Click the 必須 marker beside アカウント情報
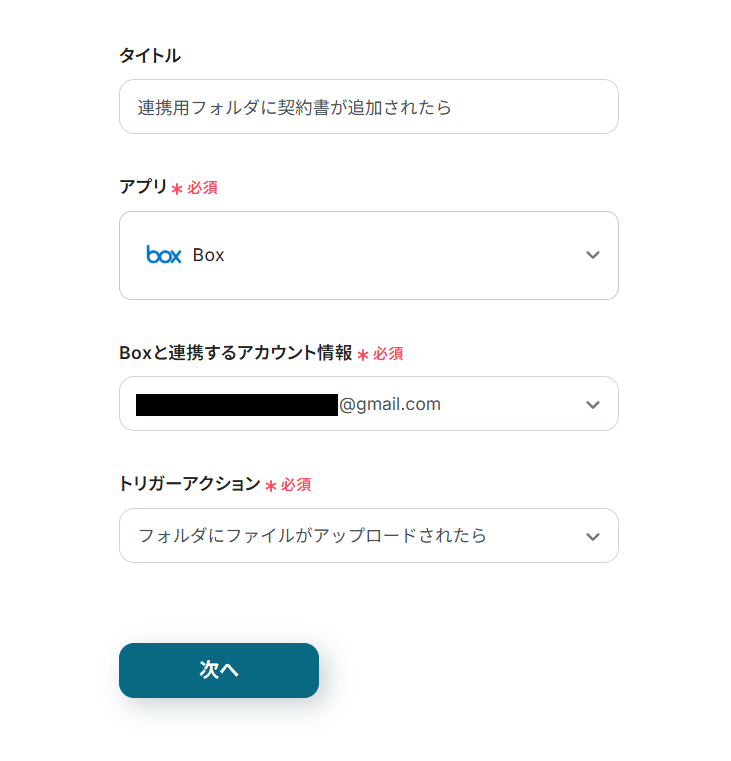 pos(389,354)
